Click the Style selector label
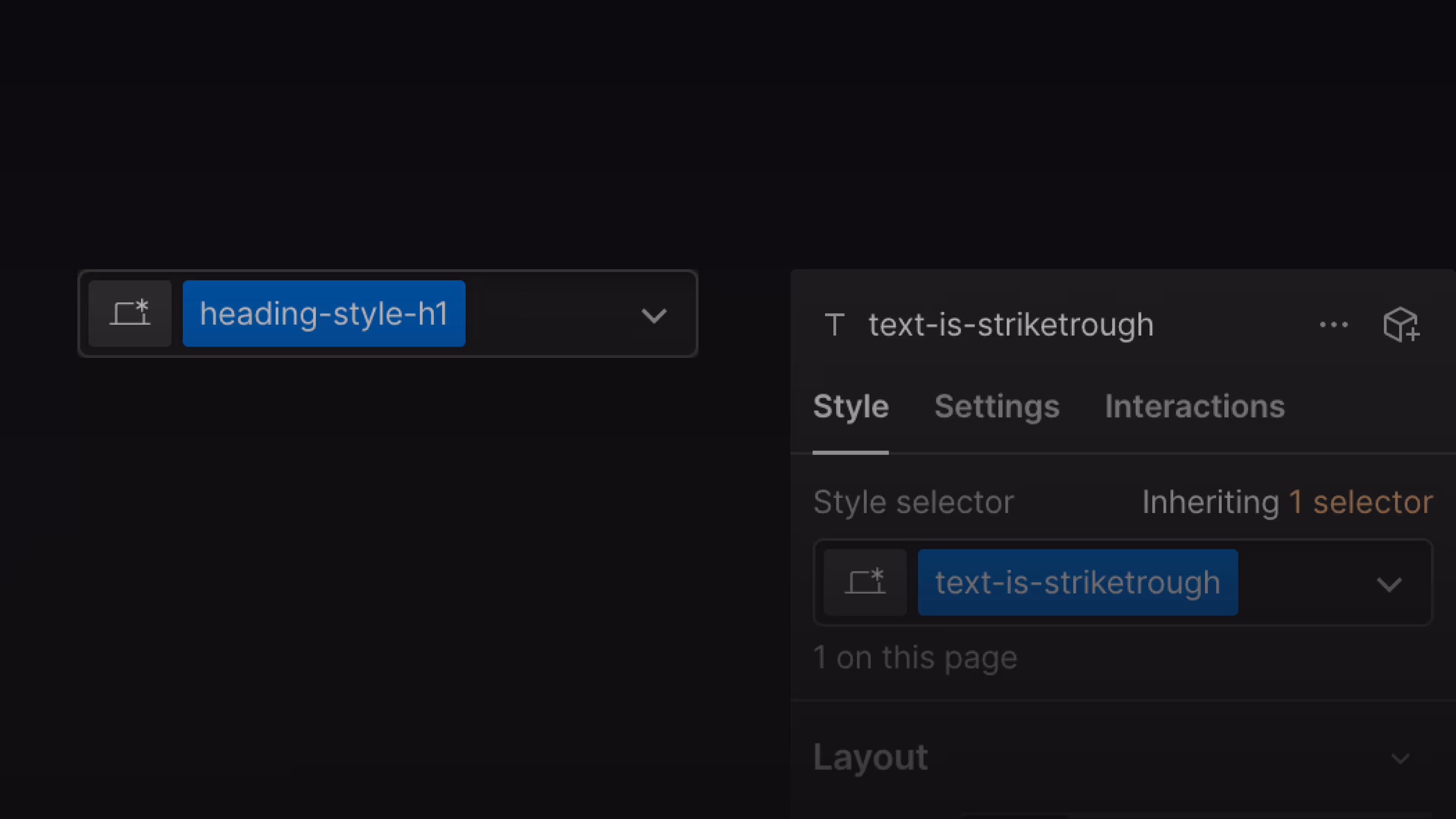 (x=913, y=502)
